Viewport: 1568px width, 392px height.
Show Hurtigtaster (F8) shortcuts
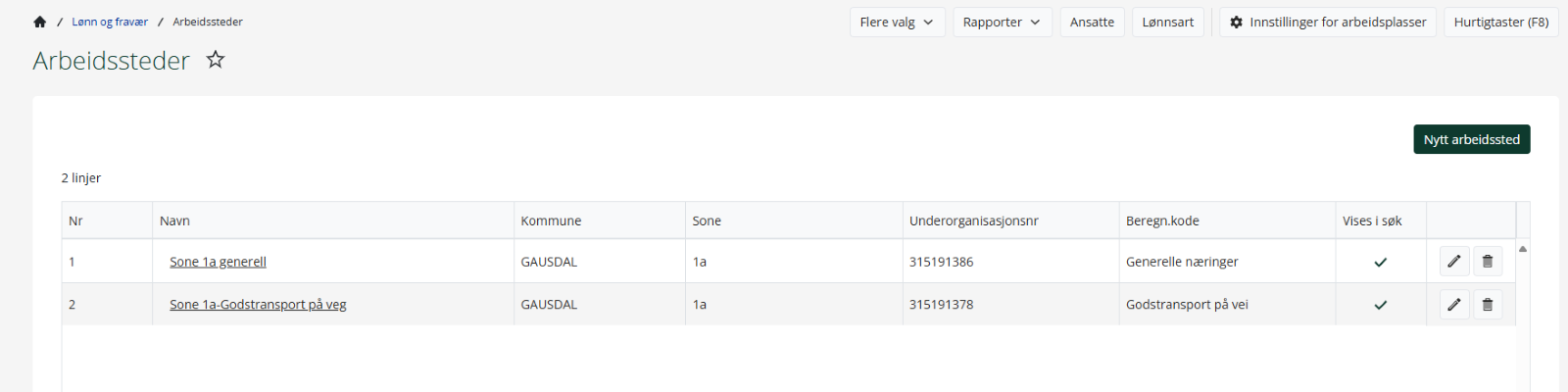tap(1500, 22)
